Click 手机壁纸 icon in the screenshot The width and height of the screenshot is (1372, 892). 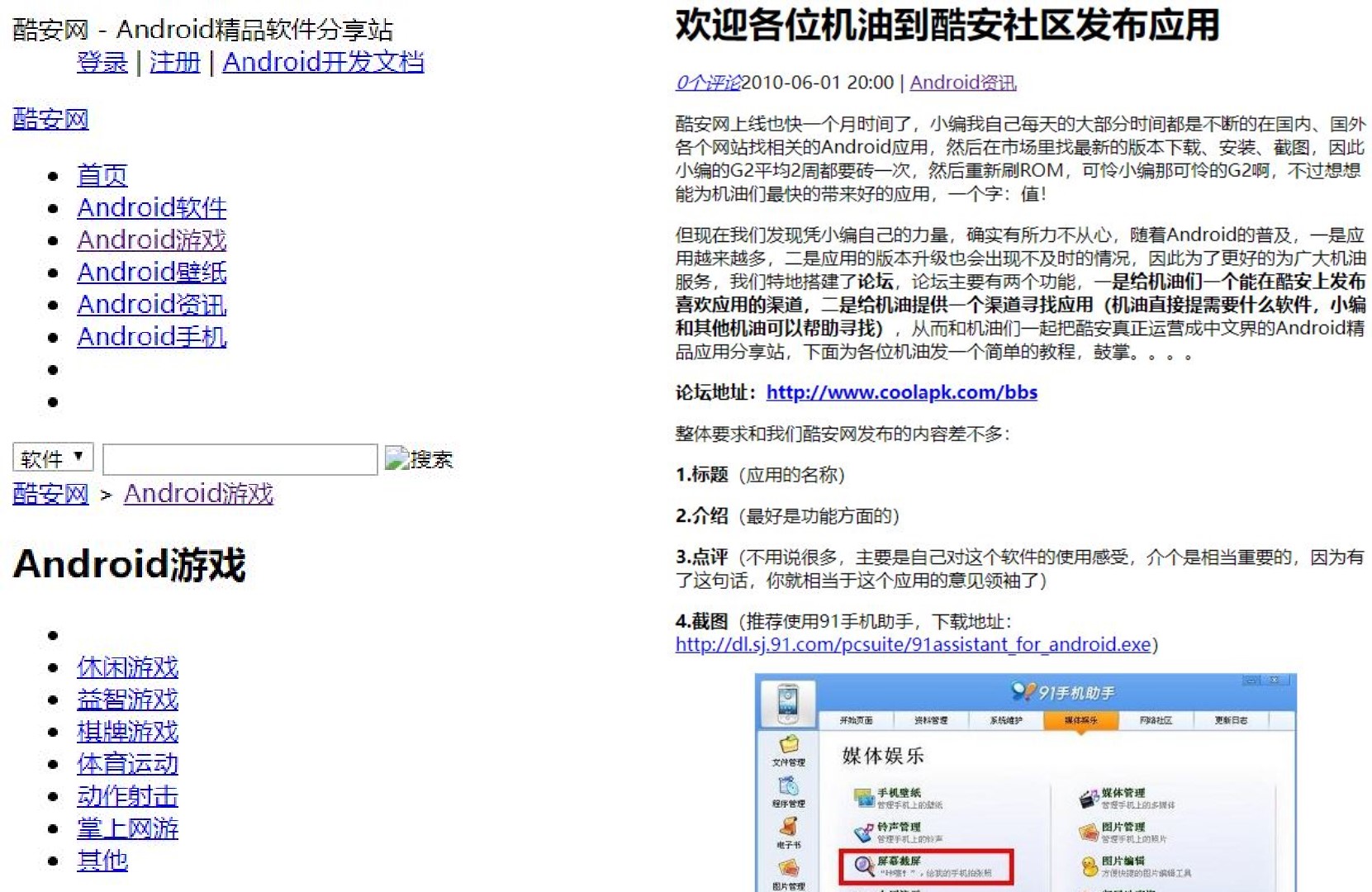click(x=864, y=798)
